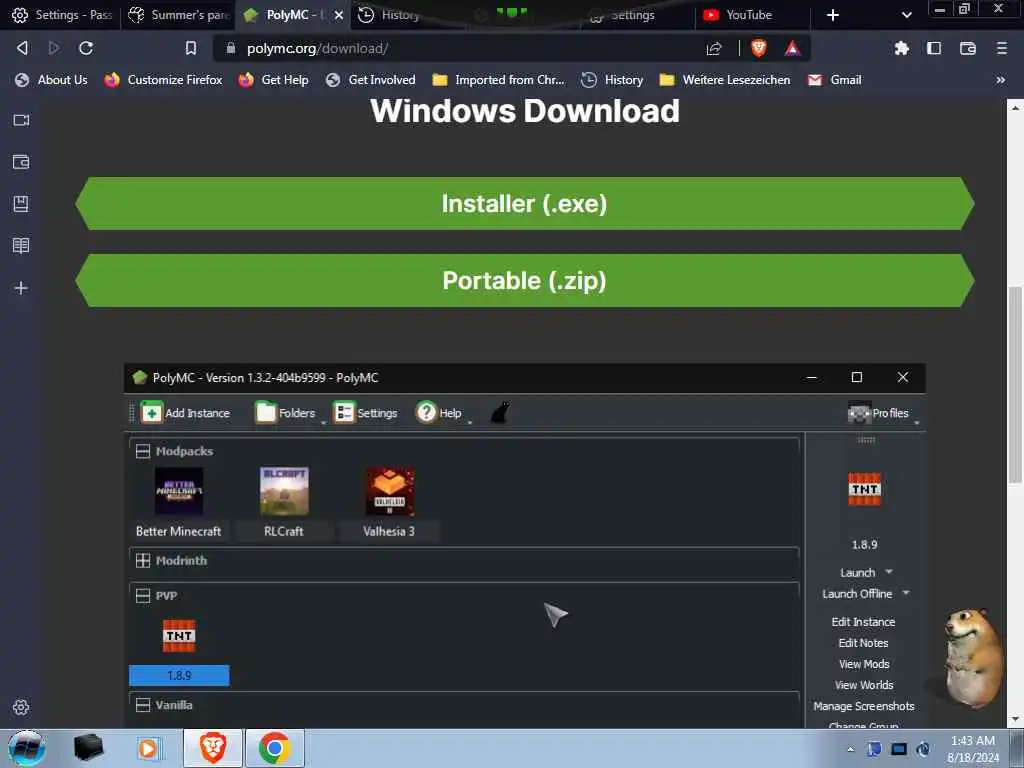Open the Imported from Chr... bookmark folder
Viewport: 1024px width, 768px height.
[499, 80]
